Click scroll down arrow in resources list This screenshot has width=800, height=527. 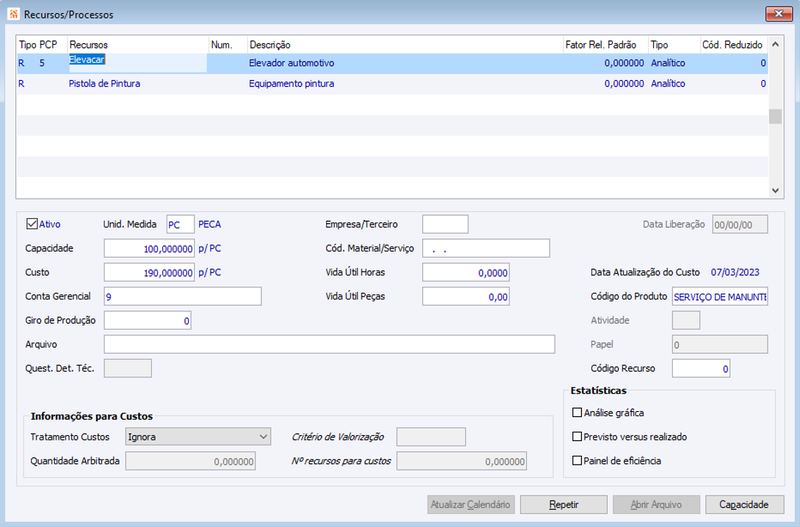tap(775, 190)
